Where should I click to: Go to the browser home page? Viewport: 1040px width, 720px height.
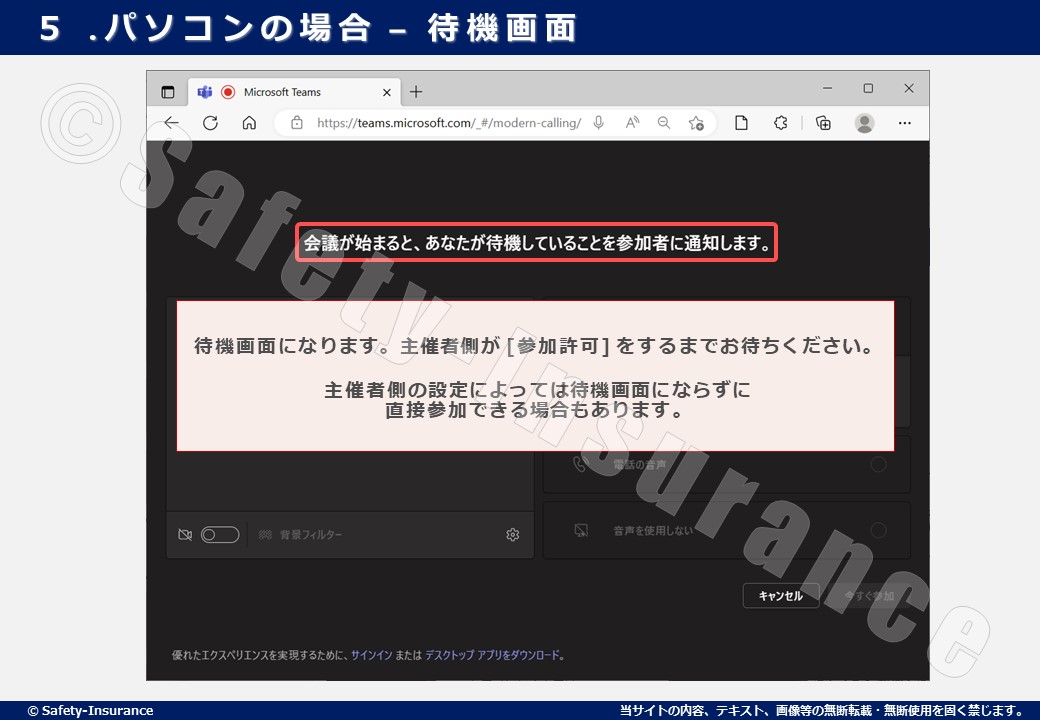(x=249, y=123)
